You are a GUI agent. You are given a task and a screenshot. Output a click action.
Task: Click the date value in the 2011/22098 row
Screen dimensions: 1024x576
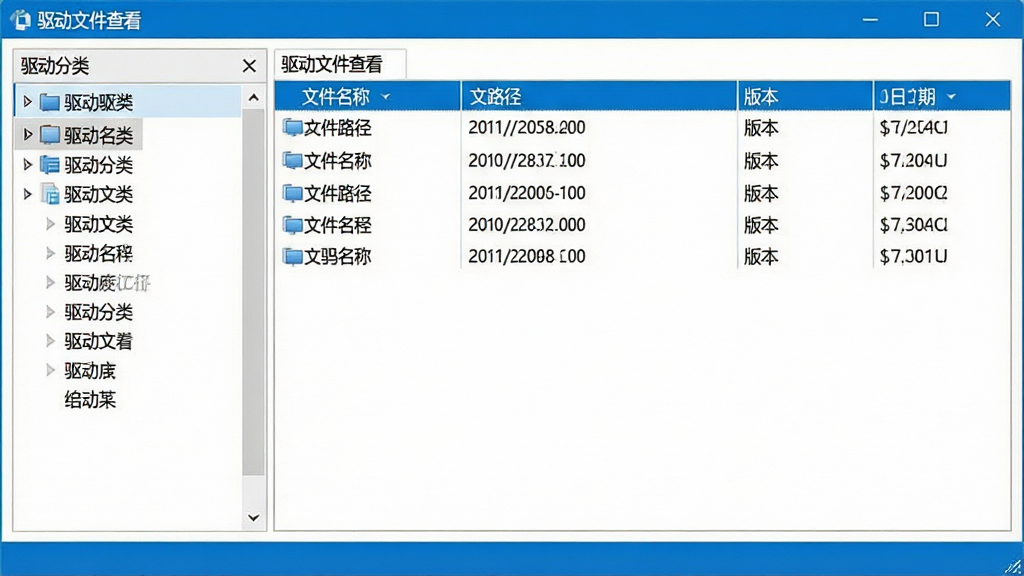coord(913,256)
